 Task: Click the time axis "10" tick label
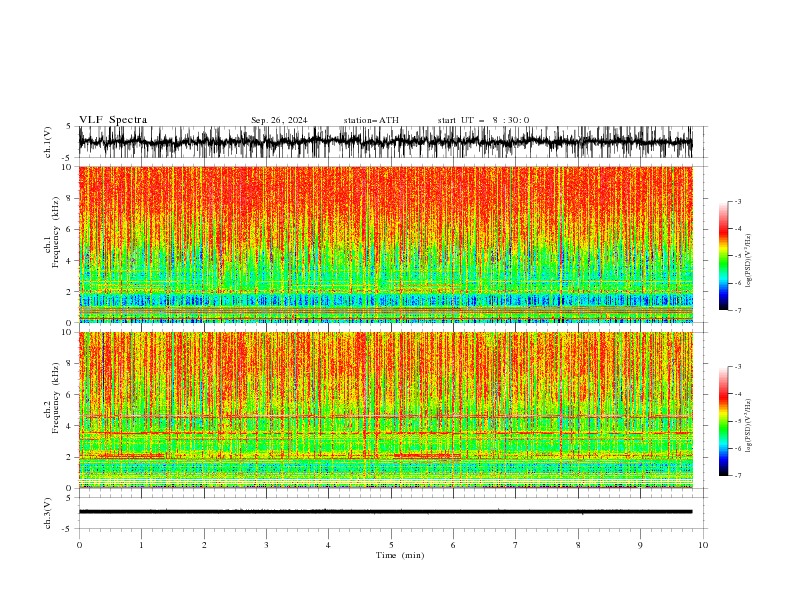[x=703, y=545]
